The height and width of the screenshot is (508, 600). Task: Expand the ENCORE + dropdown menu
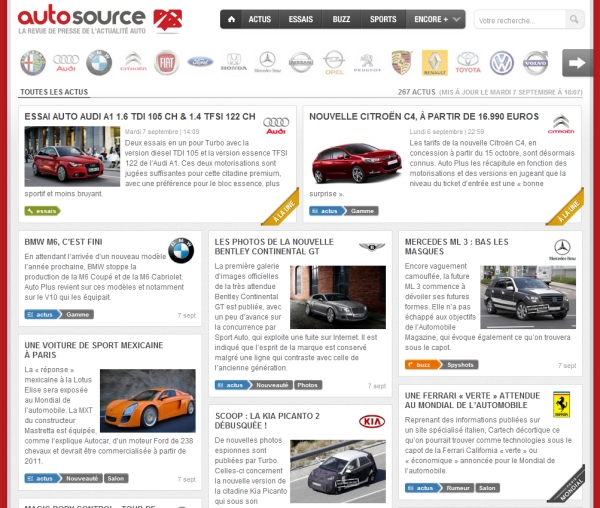point(436,19)
